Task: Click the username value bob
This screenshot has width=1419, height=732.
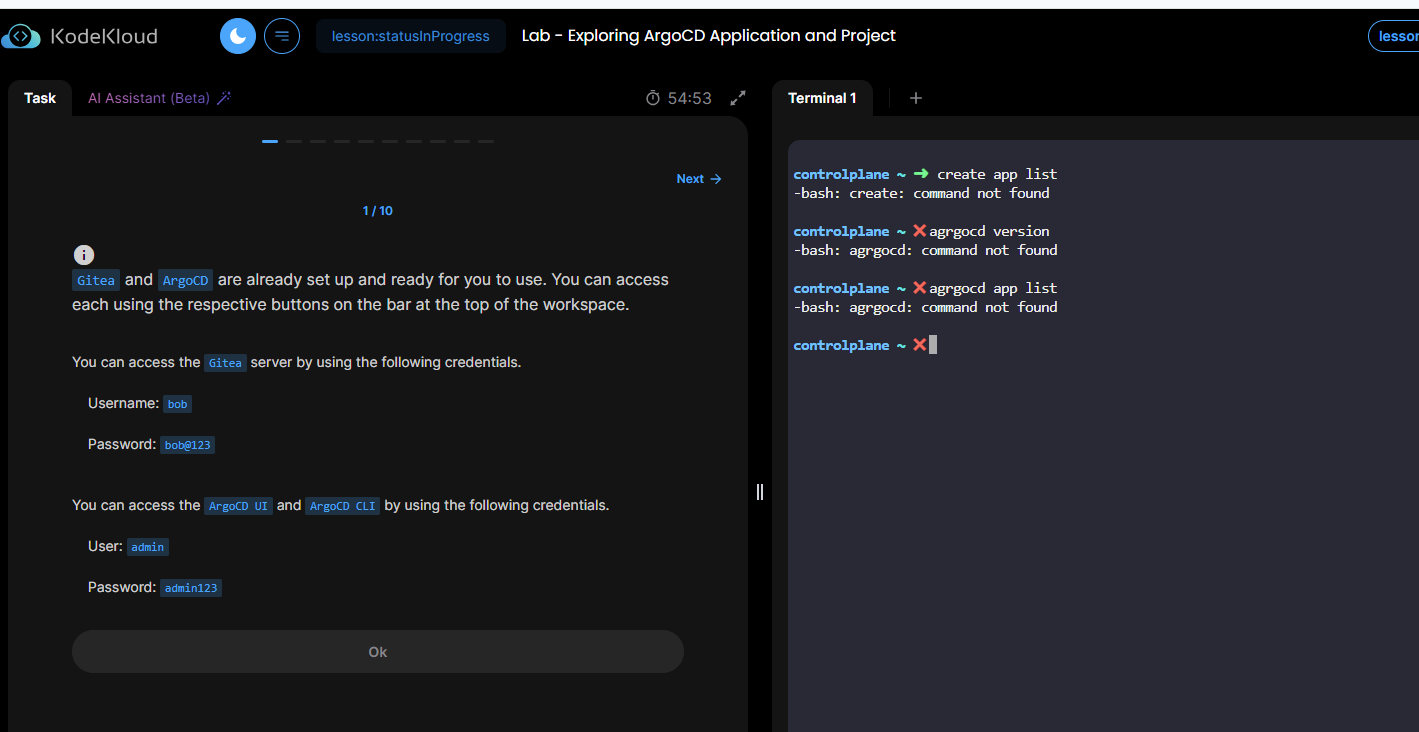Action: pyautogui.click(x=177, y=404)
